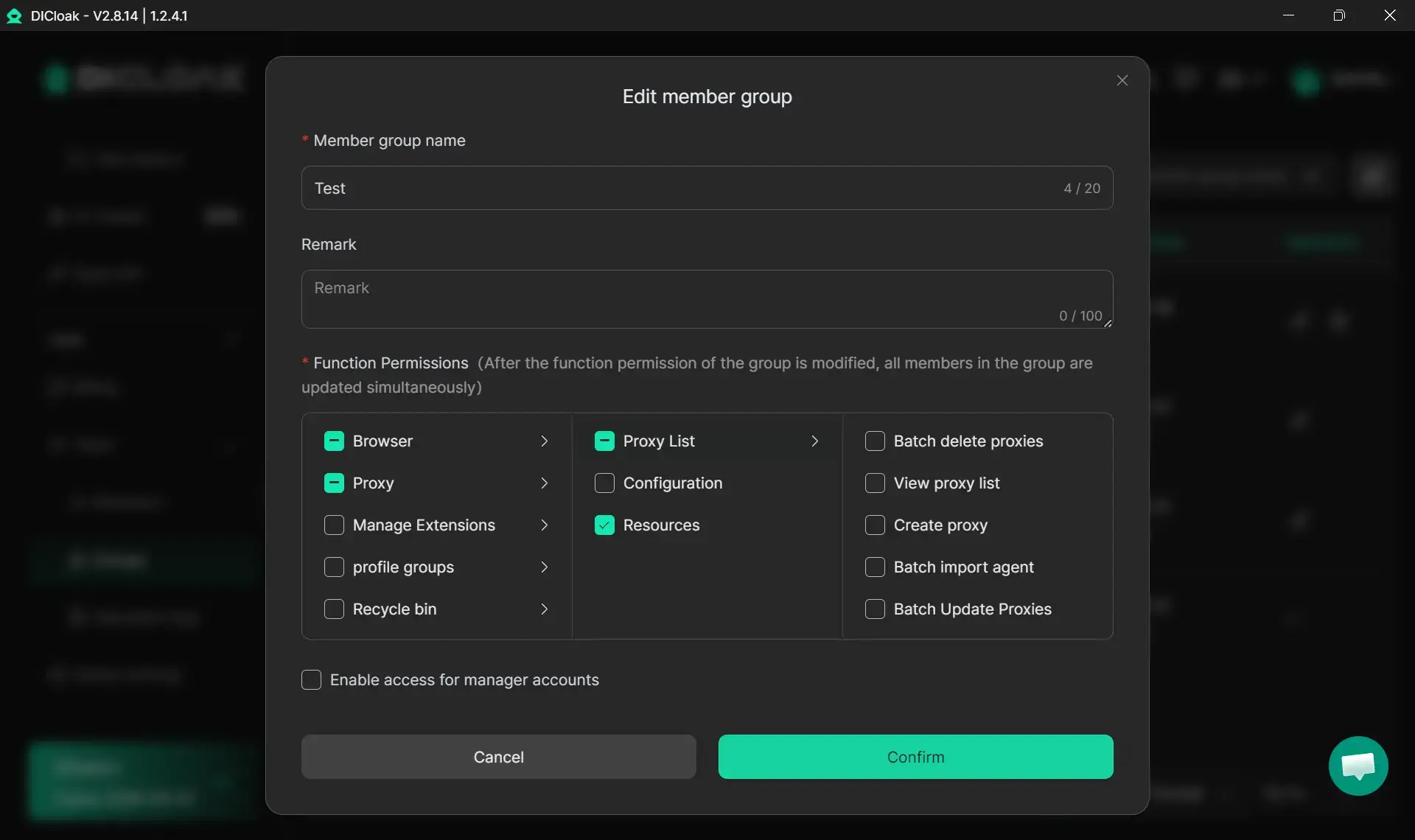Select the profile groups row
The width and height of the screenshot is (1415, 840).
point(403,567)
